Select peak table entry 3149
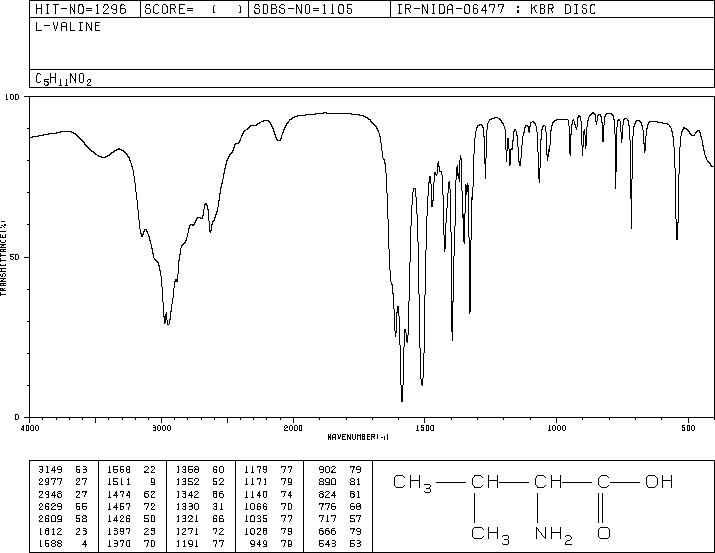The height and width of the screenshot is (553, 715). [50, 470]
